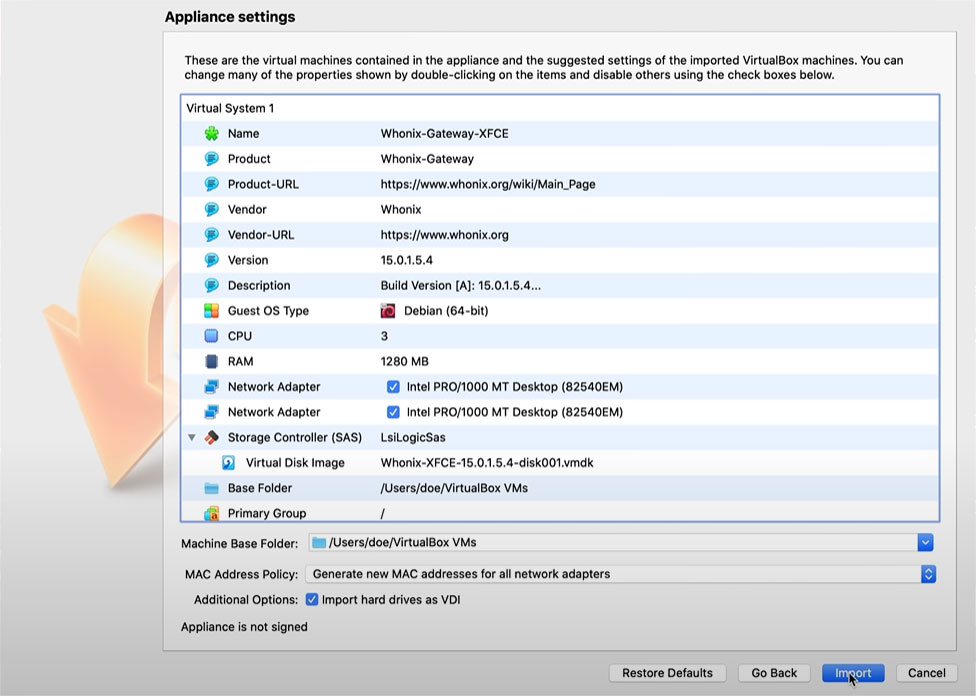Click the Cancel button
The height and width of the screenshot is (696, 976).
[926, 673]
